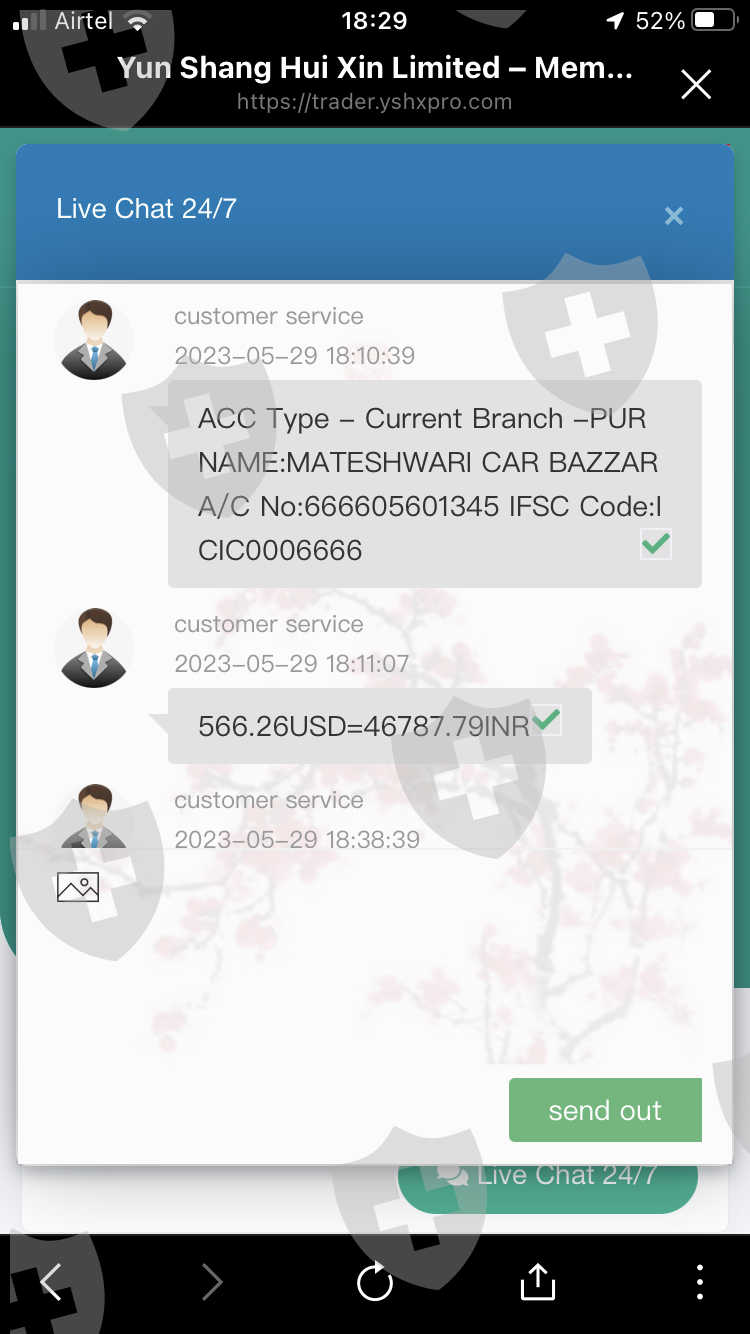Open the green Live Chat 24/7 button
Viewport: 750px width, 1334px height.
[547, 1175]
